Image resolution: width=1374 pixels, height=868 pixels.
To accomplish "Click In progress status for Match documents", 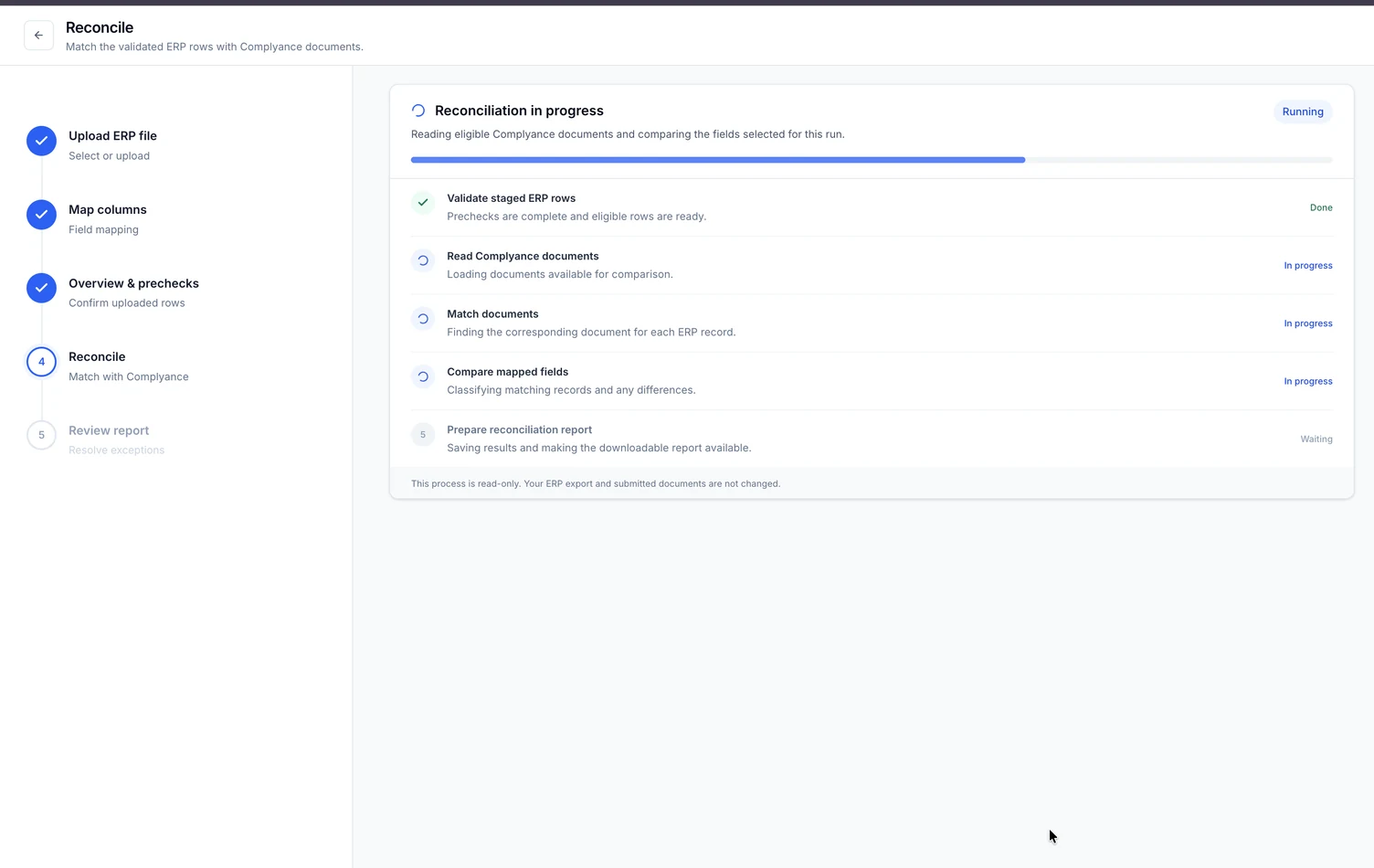I will pos(1308,323).
